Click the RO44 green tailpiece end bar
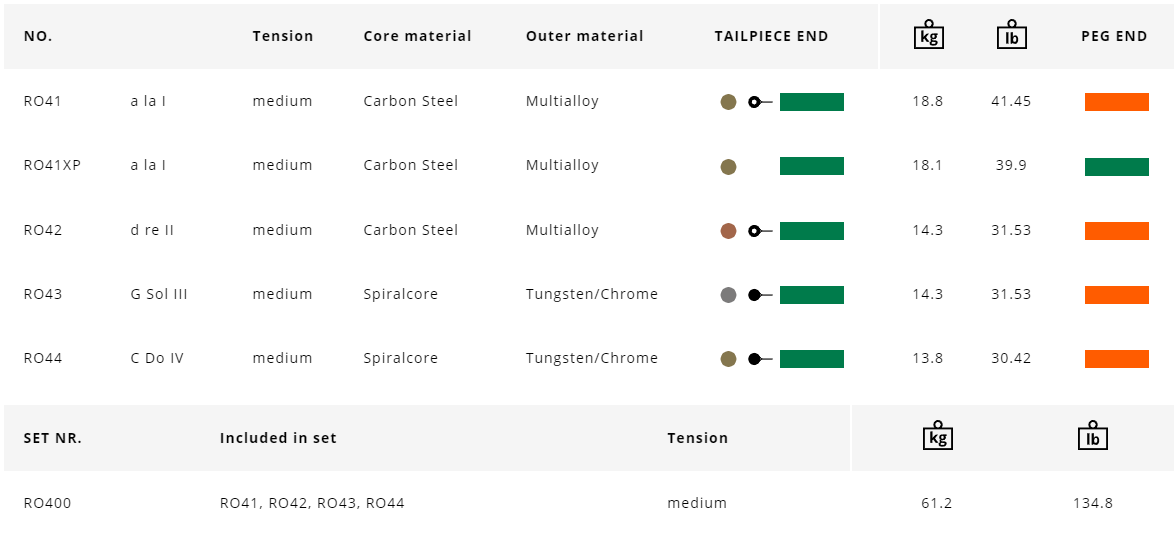The height and width of the screenshot is (534, 1175). point(811,359)
